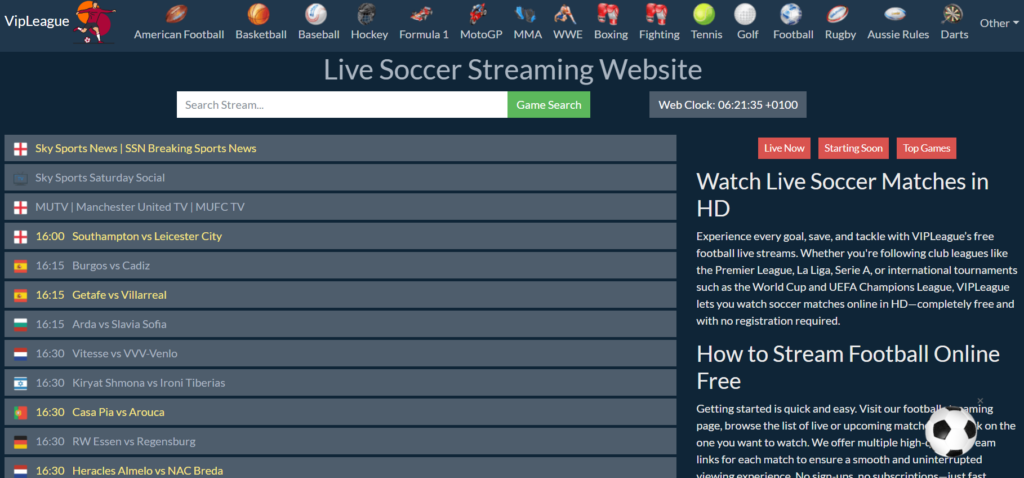Open Heracles Almelo vs NAC Breda match
This screenshot has height=478, width=1024.
click(340, 469)
